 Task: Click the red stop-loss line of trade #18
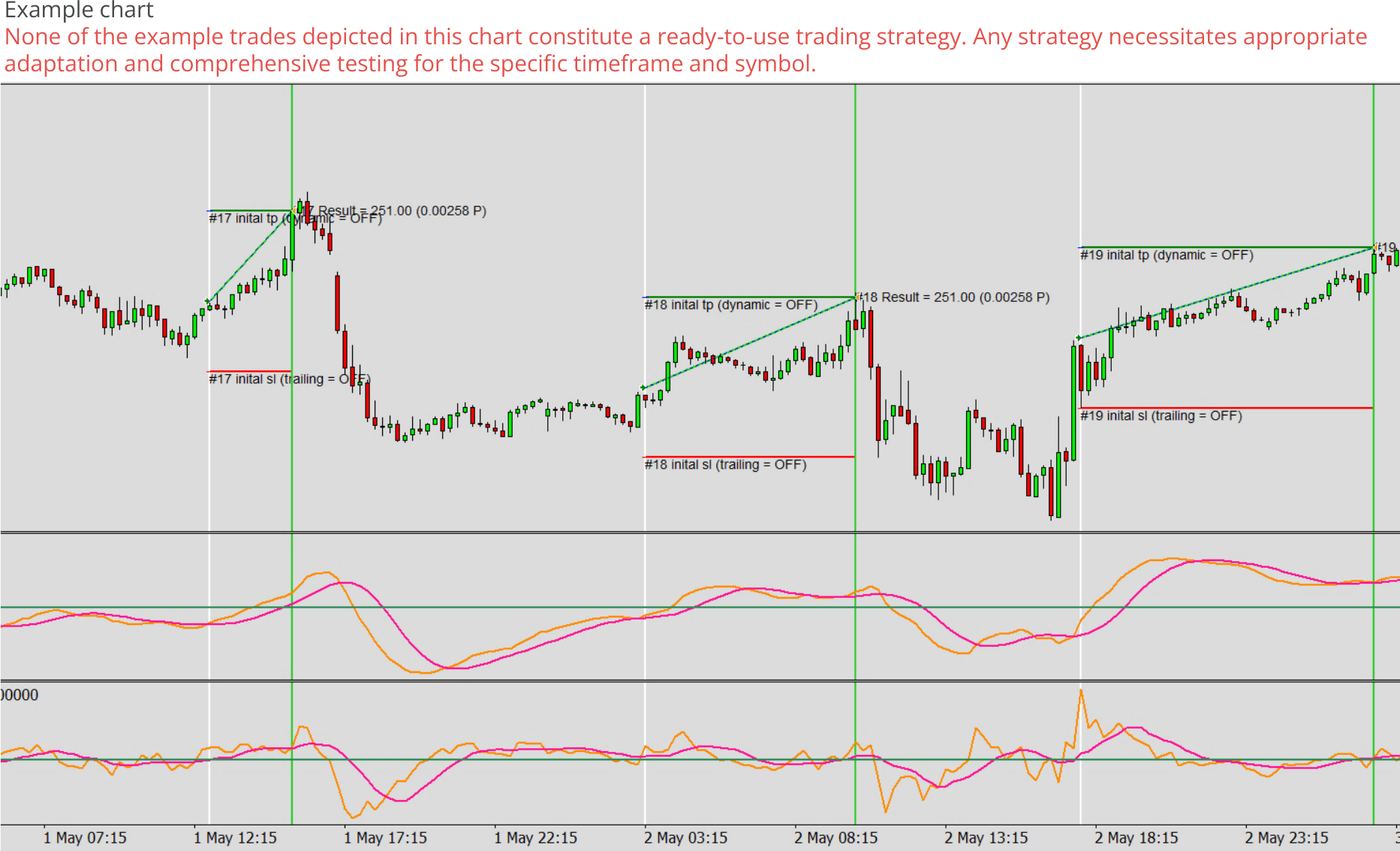point(749,457)
